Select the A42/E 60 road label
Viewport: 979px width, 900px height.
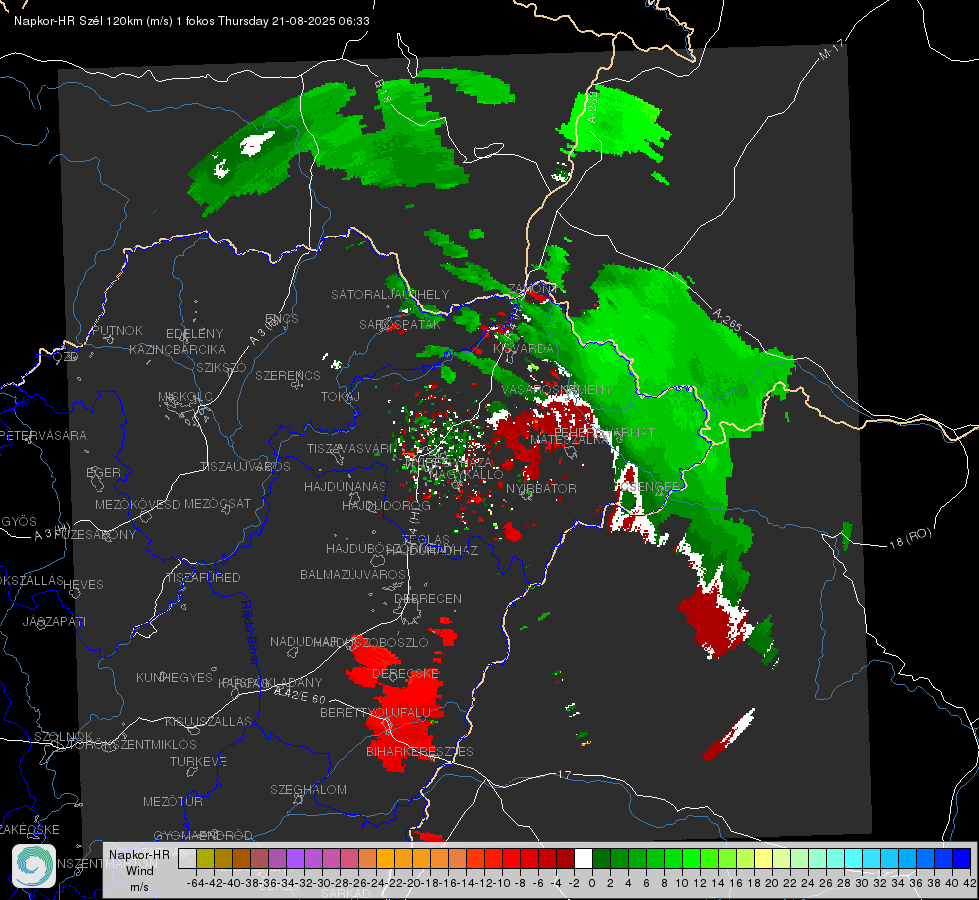[301, 695]
